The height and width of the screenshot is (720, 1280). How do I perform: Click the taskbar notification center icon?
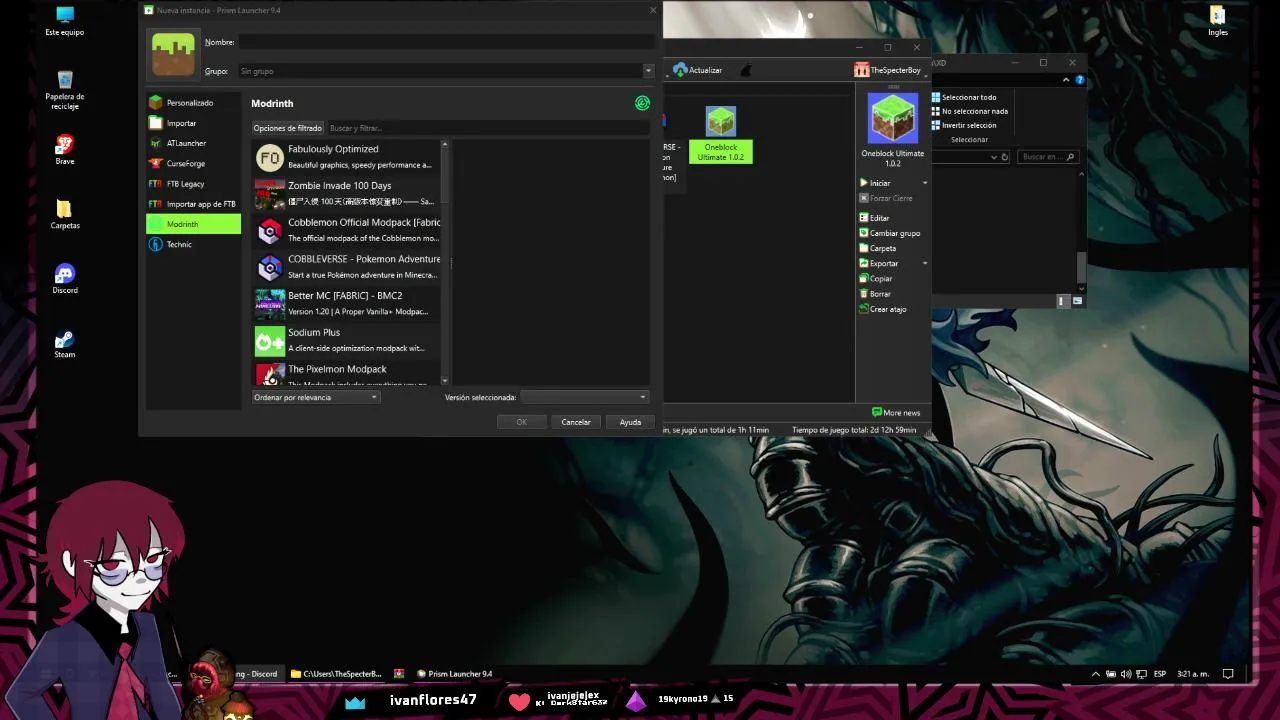[x=1228, y=674]
